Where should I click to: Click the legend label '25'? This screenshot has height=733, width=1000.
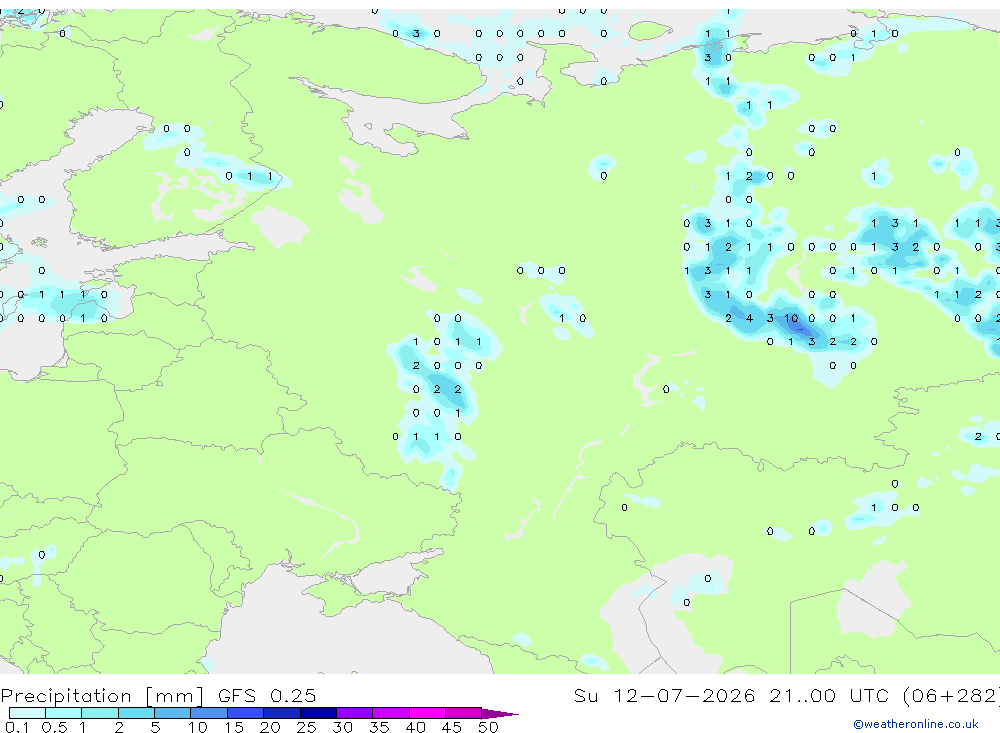(x=306, y=727)
